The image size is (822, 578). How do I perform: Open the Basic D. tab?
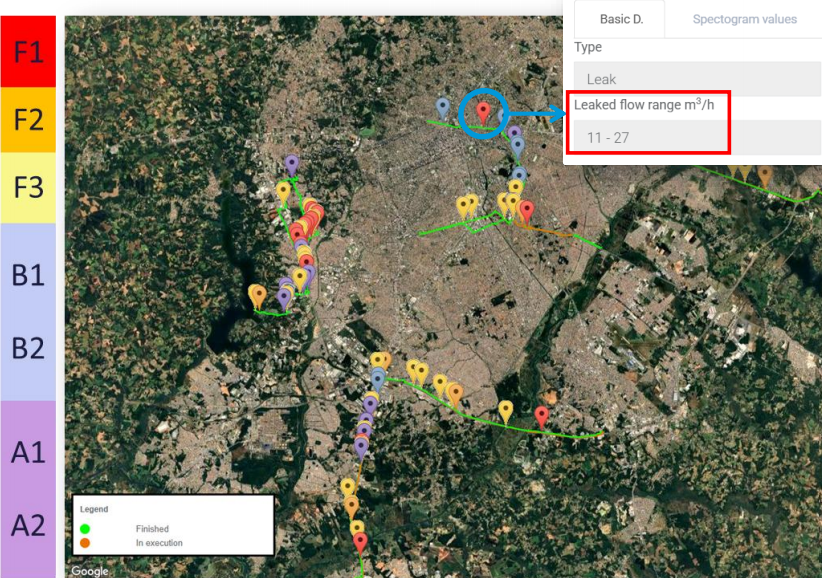621,19
